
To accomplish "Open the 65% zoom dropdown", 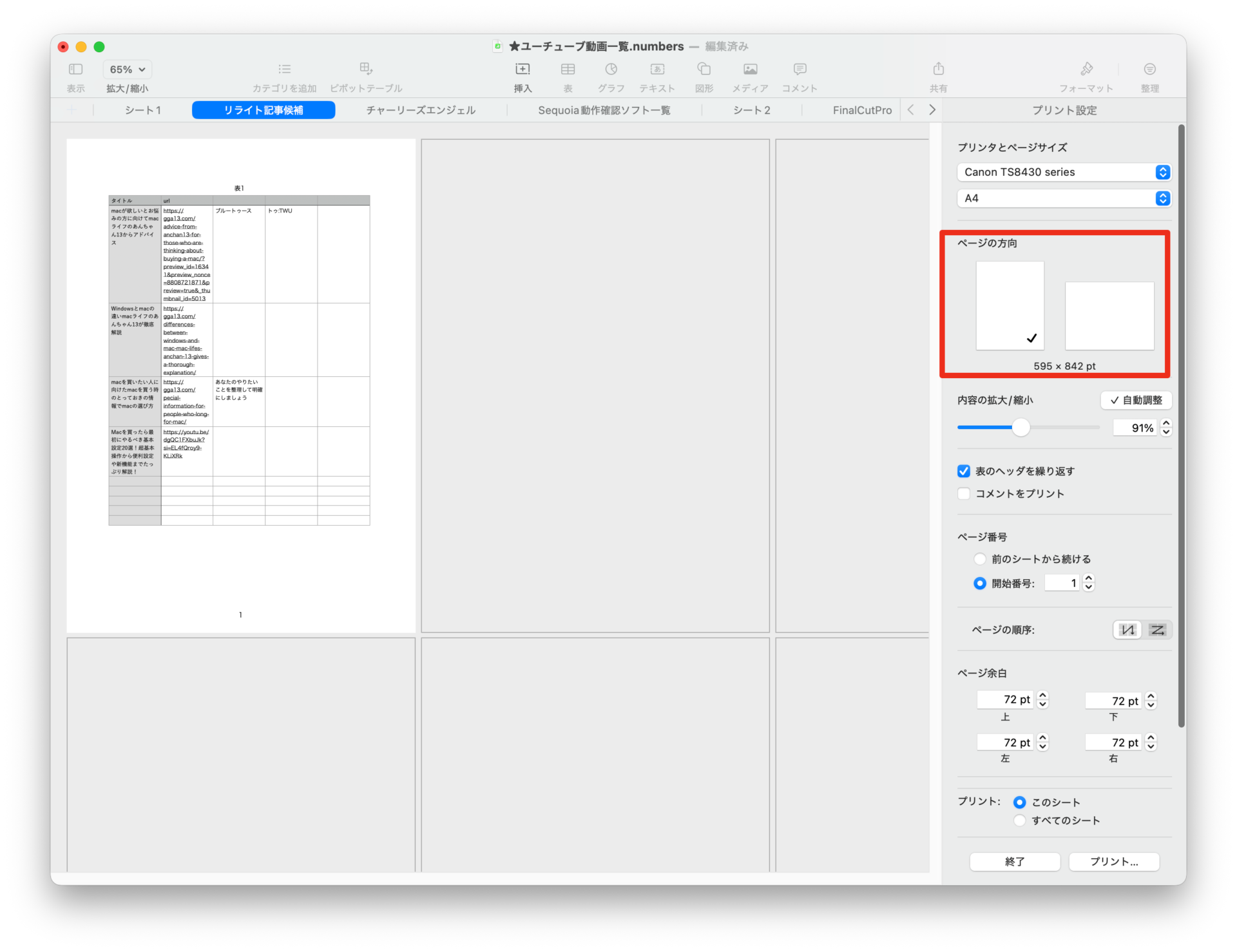I will [x=127, y=70].
